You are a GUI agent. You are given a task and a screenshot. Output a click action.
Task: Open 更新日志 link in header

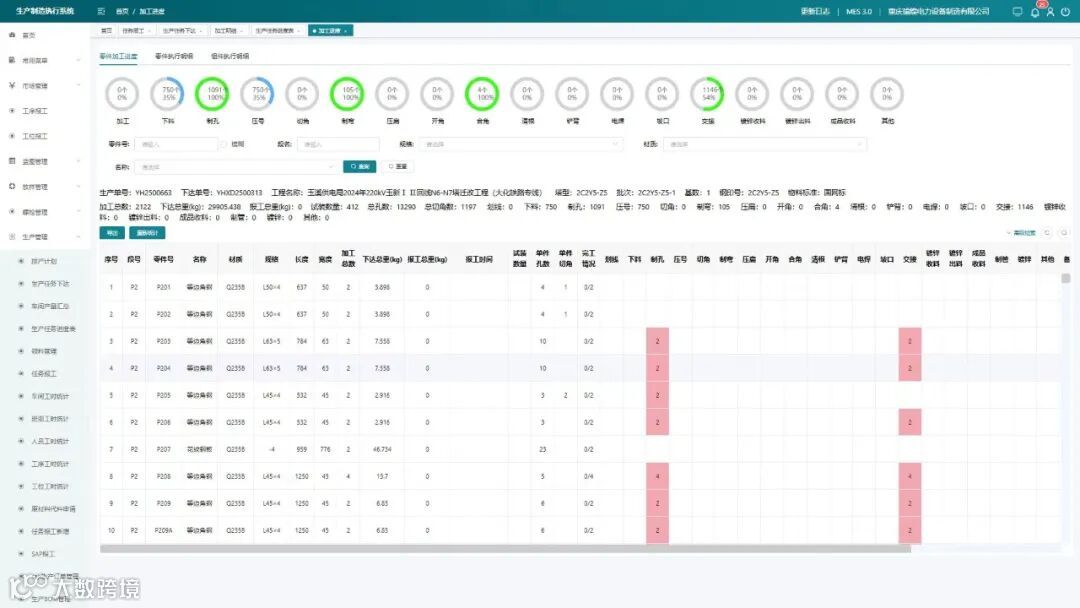point(815,12)
